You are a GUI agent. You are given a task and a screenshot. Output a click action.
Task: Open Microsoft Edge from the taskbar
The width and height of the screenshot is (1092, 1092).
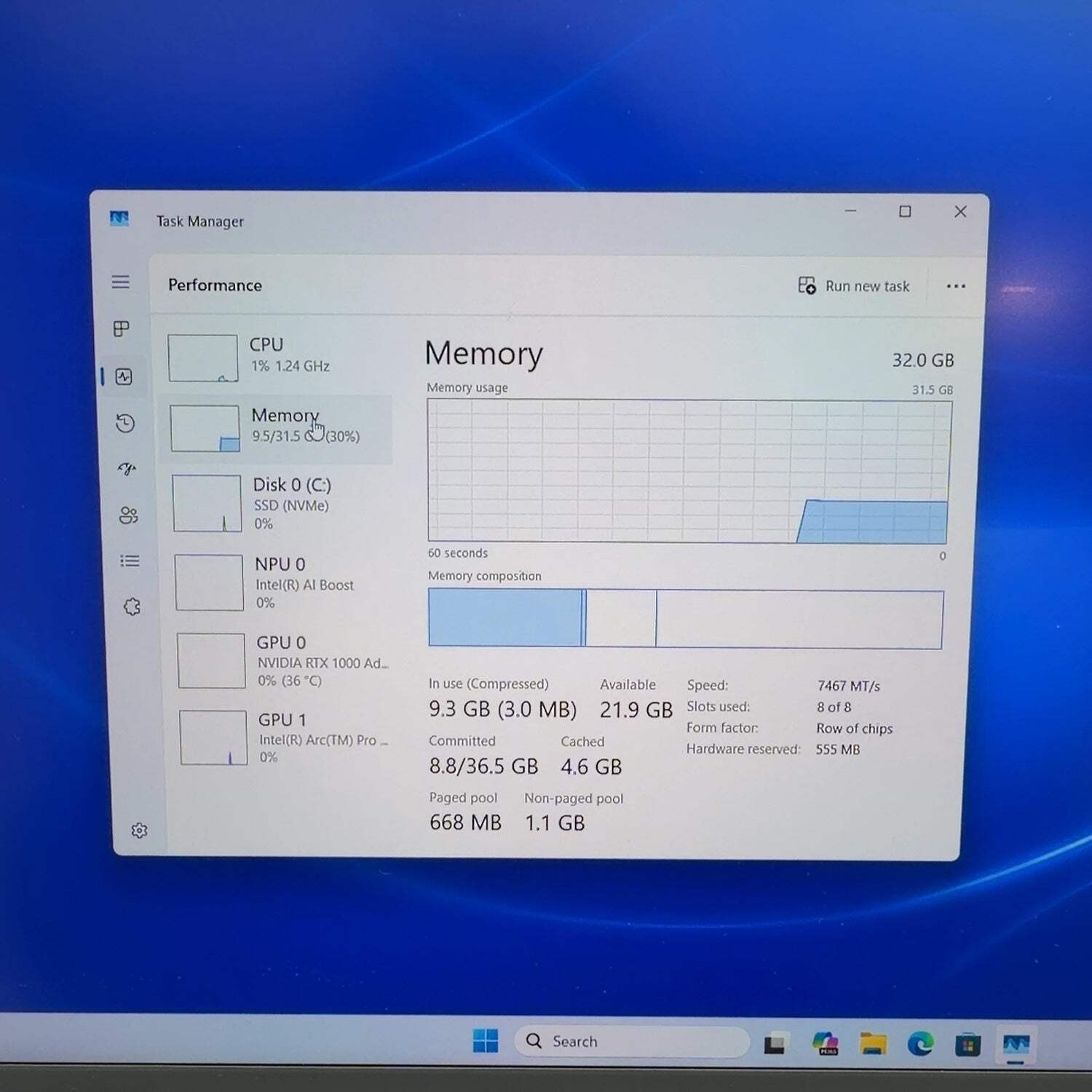click(920, 1044)
